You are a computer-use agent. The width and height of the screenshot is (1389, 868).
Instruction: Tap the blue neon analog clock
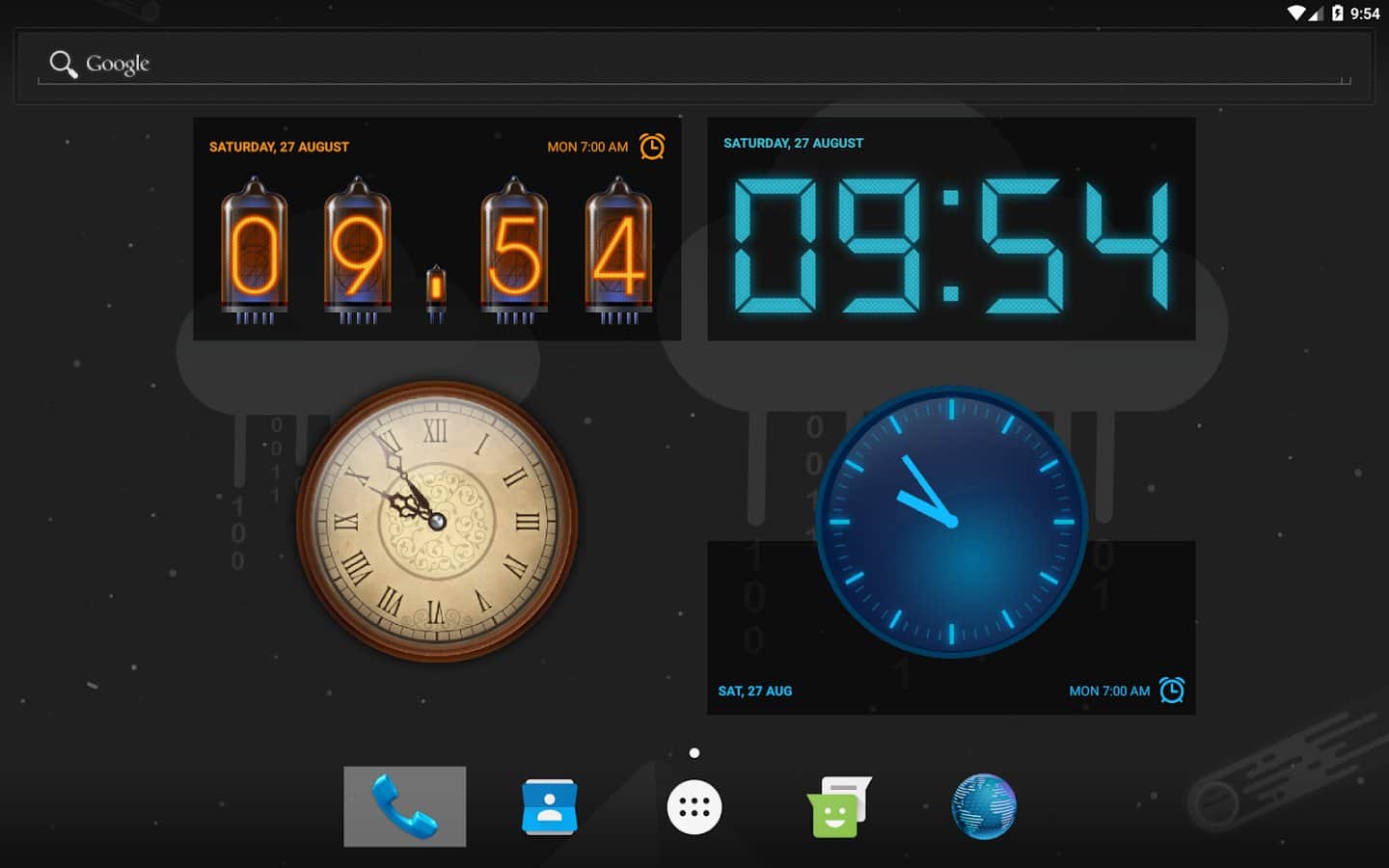[x=951, y=522]
